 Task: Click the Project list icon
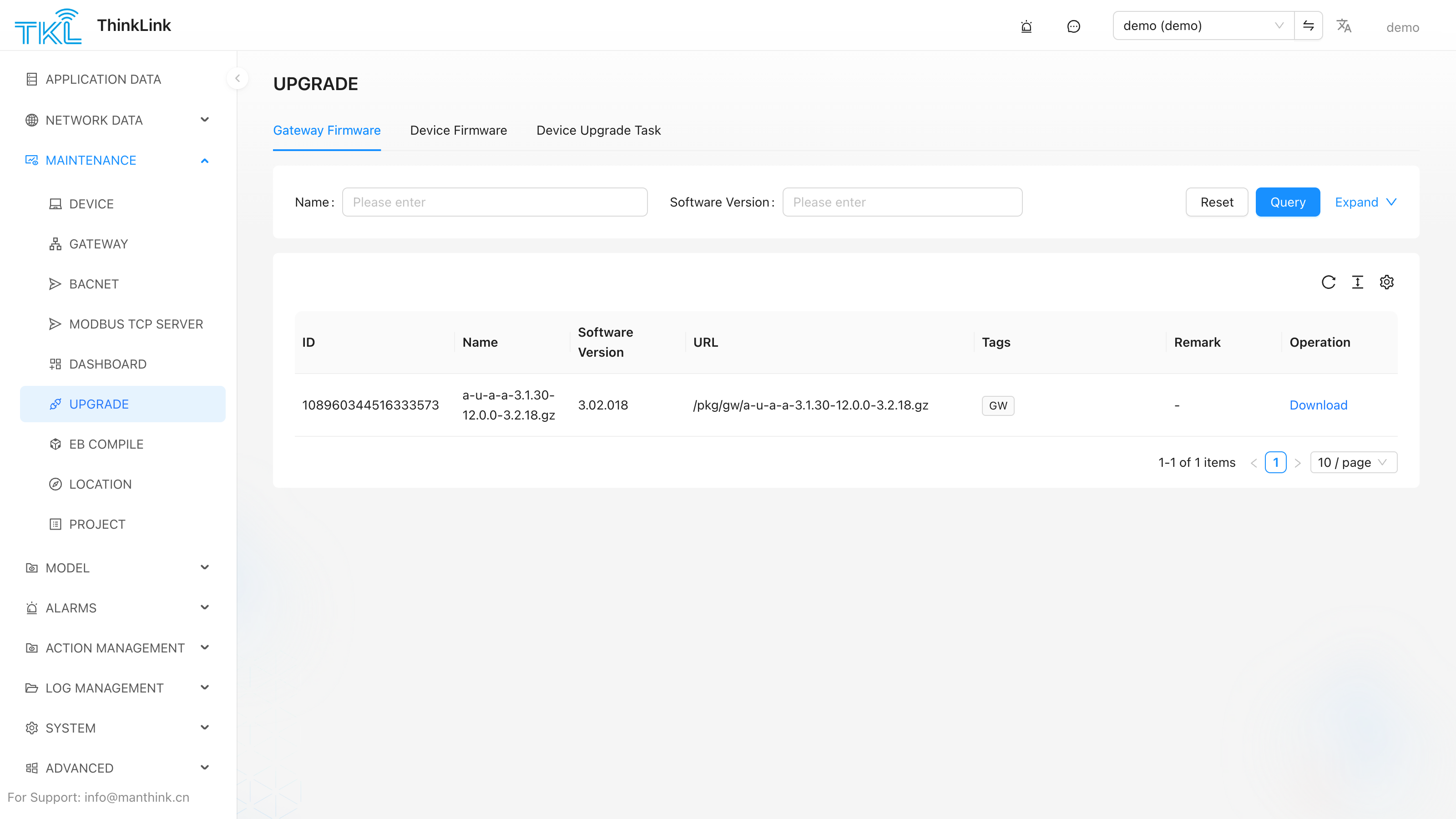pos(55,525)
